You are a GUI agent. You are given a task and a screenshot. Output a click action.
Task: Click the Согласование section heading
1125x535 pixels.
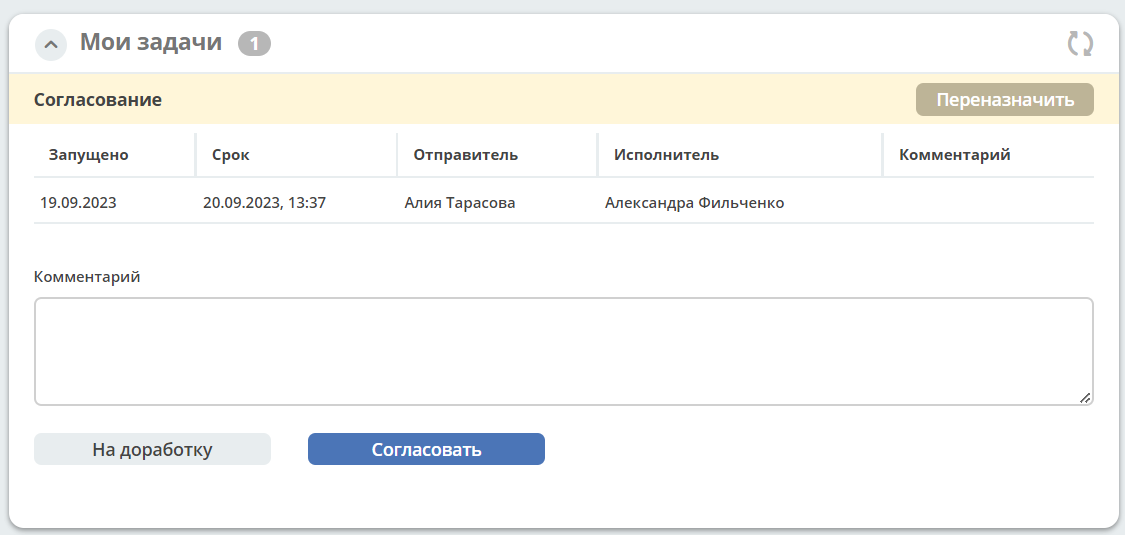[98, 100]
